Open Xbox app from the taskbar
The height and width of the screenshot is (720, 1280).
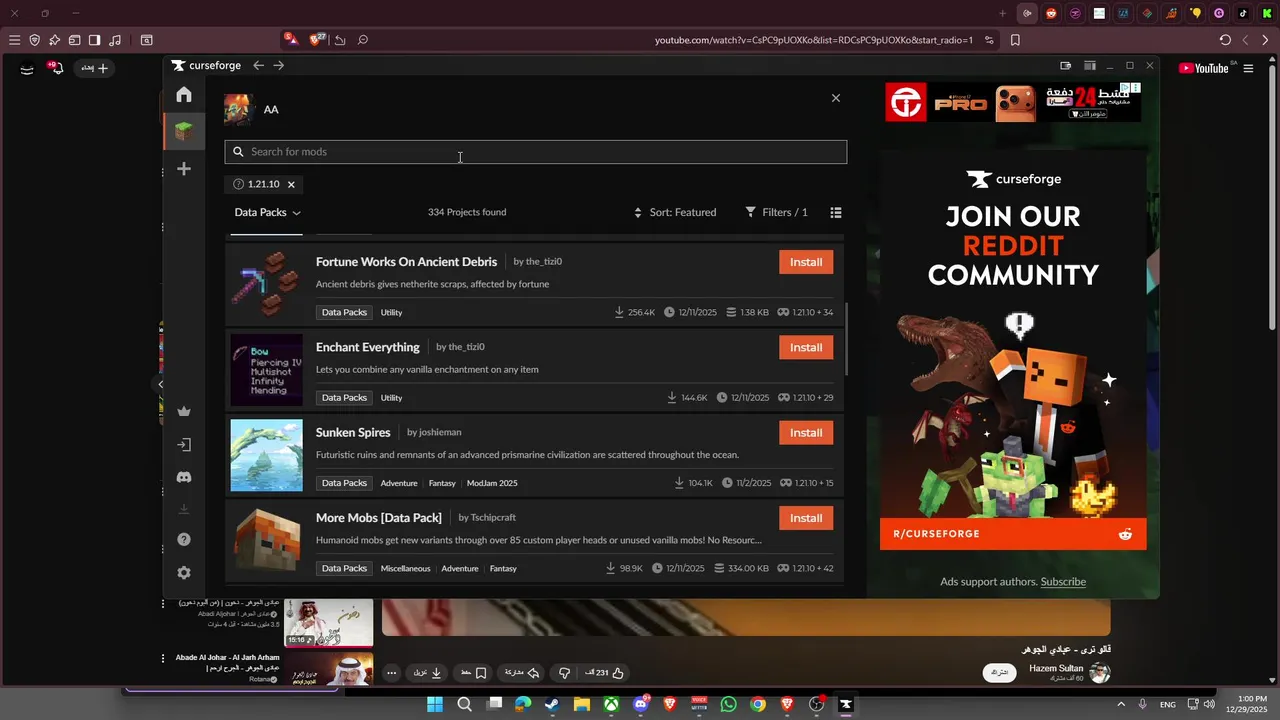611,704
